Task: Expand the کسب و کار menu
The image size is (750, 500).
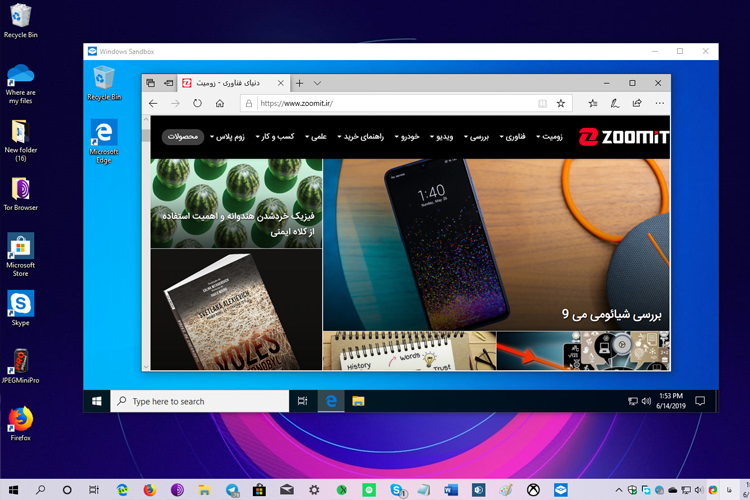Action: 275,137
